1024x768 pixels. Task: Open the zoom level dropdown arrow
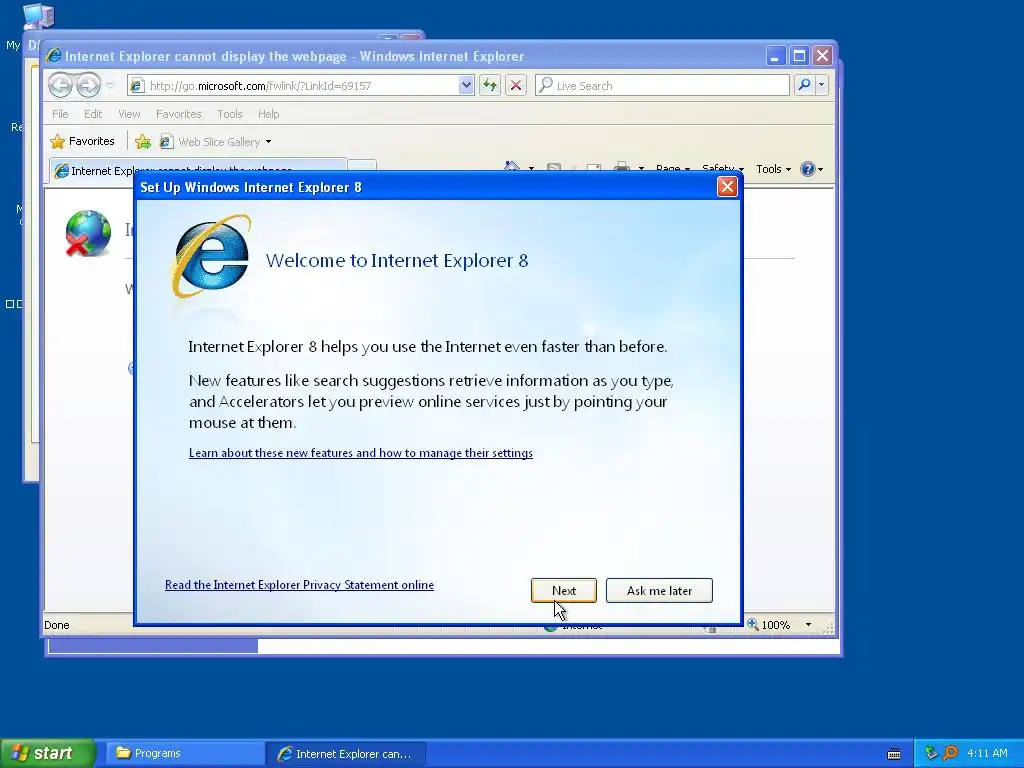808,625
